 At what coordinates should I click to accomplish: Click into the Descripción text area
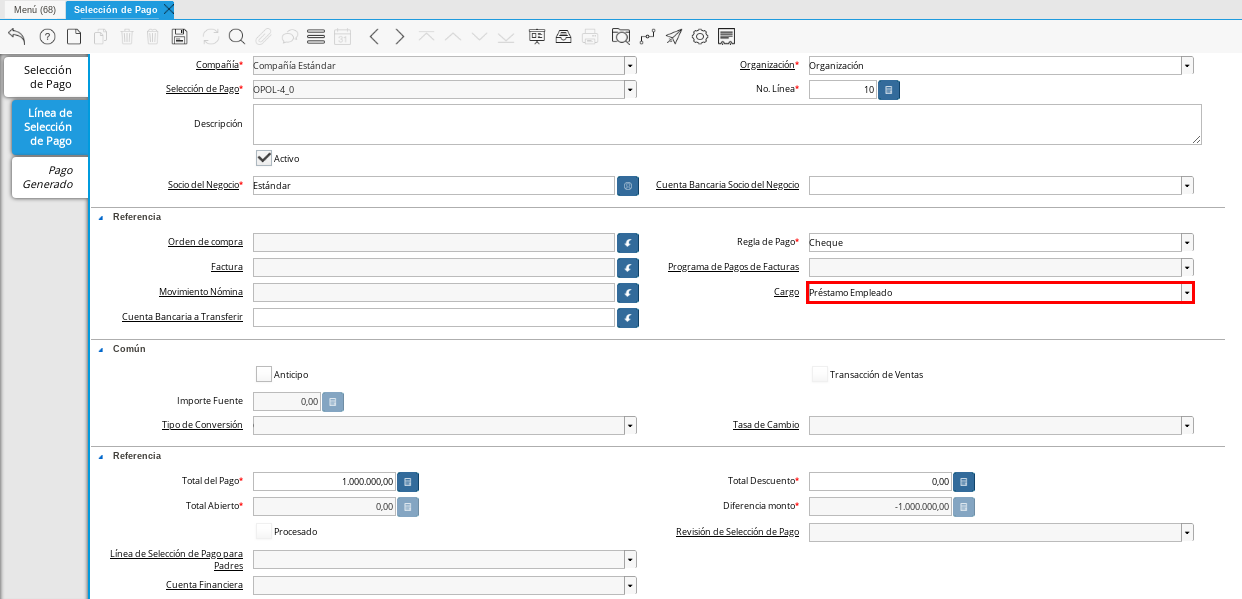(x=726, y=124)
